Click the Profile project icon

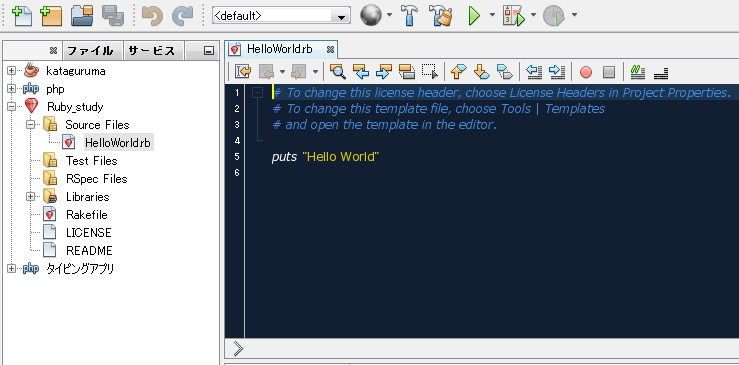coord(554,16)
